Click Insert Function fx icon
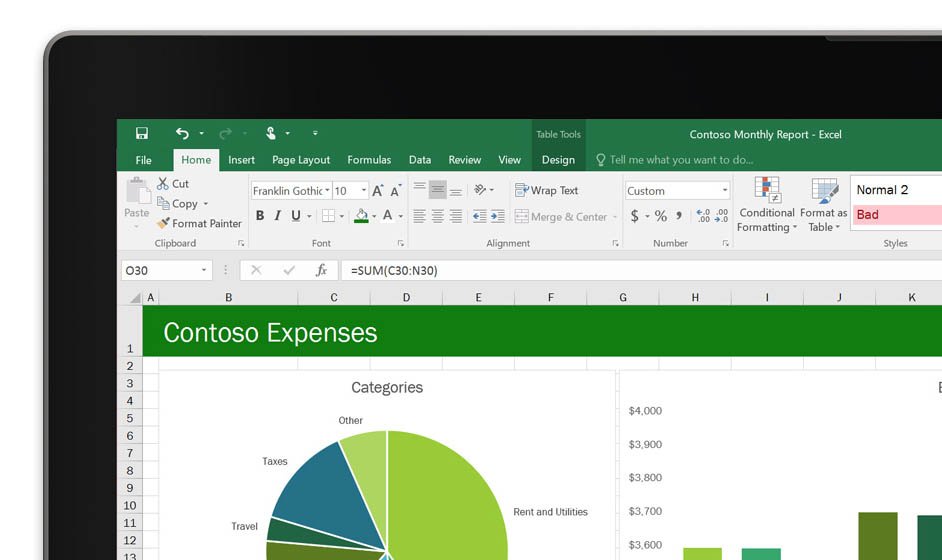 tap(321, 270)
